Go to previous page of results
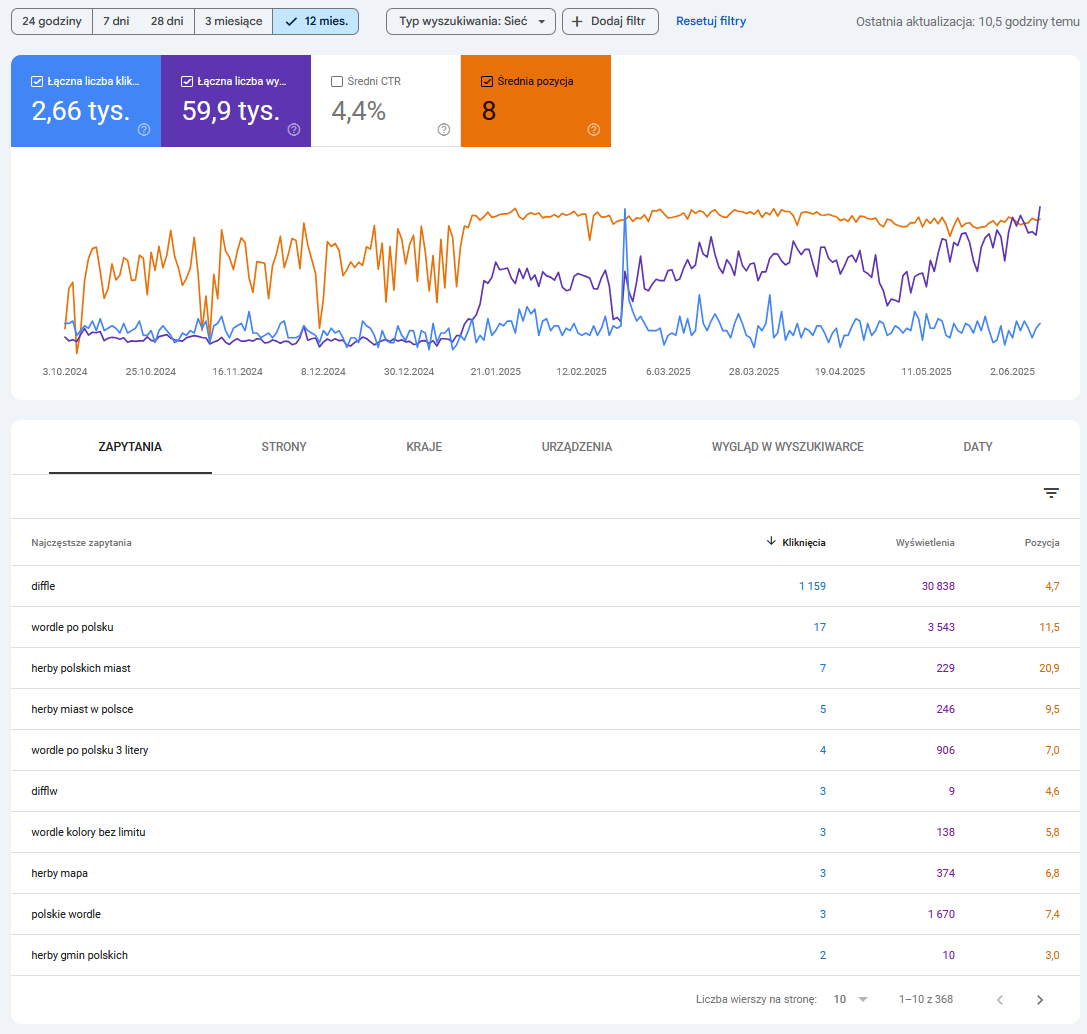The image size is (1087, 1034). point(1000,999)
